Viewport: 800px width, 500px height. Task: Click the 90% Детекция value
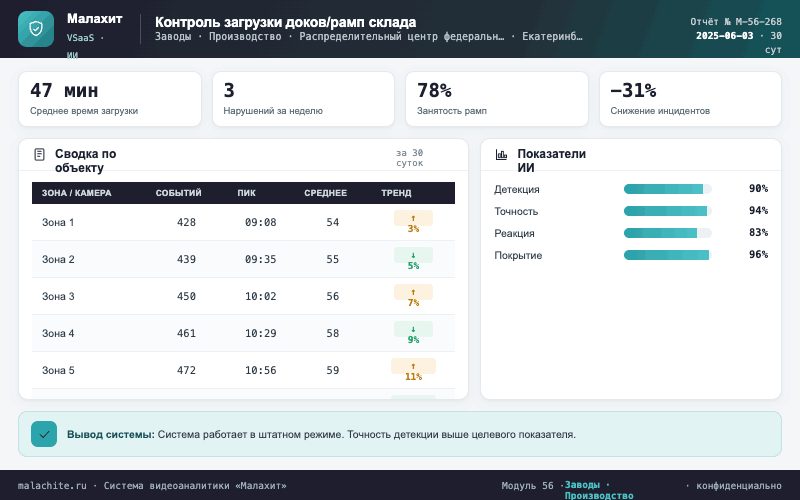coord(758,189)
